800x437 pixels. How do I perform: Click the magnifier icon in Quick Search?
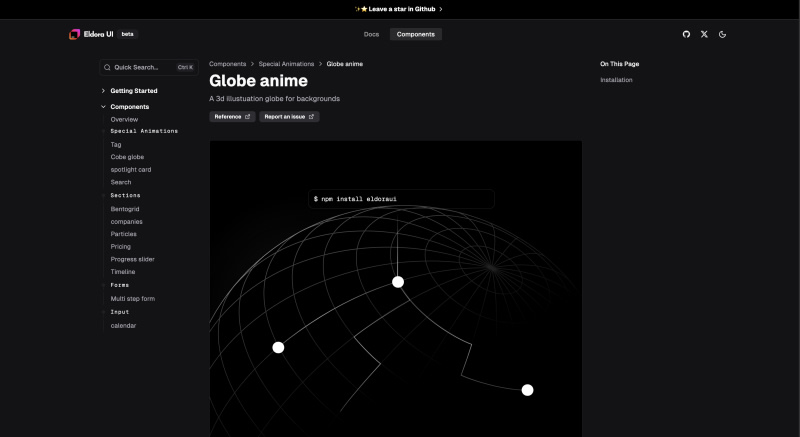108,67
